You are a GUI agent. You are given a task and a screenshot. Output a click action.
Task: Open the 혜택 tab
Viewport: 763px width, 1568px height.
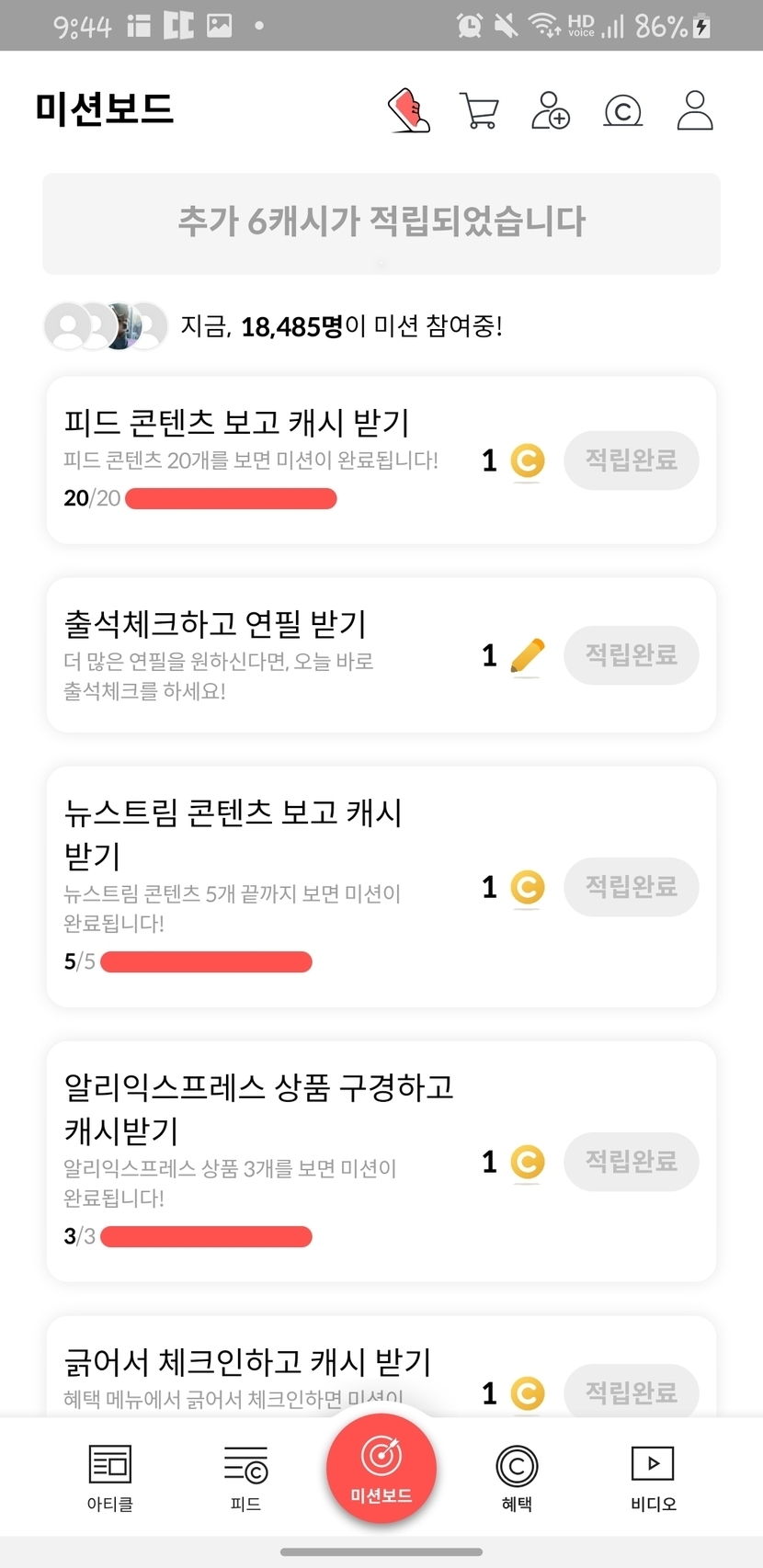pos(517,1477)
